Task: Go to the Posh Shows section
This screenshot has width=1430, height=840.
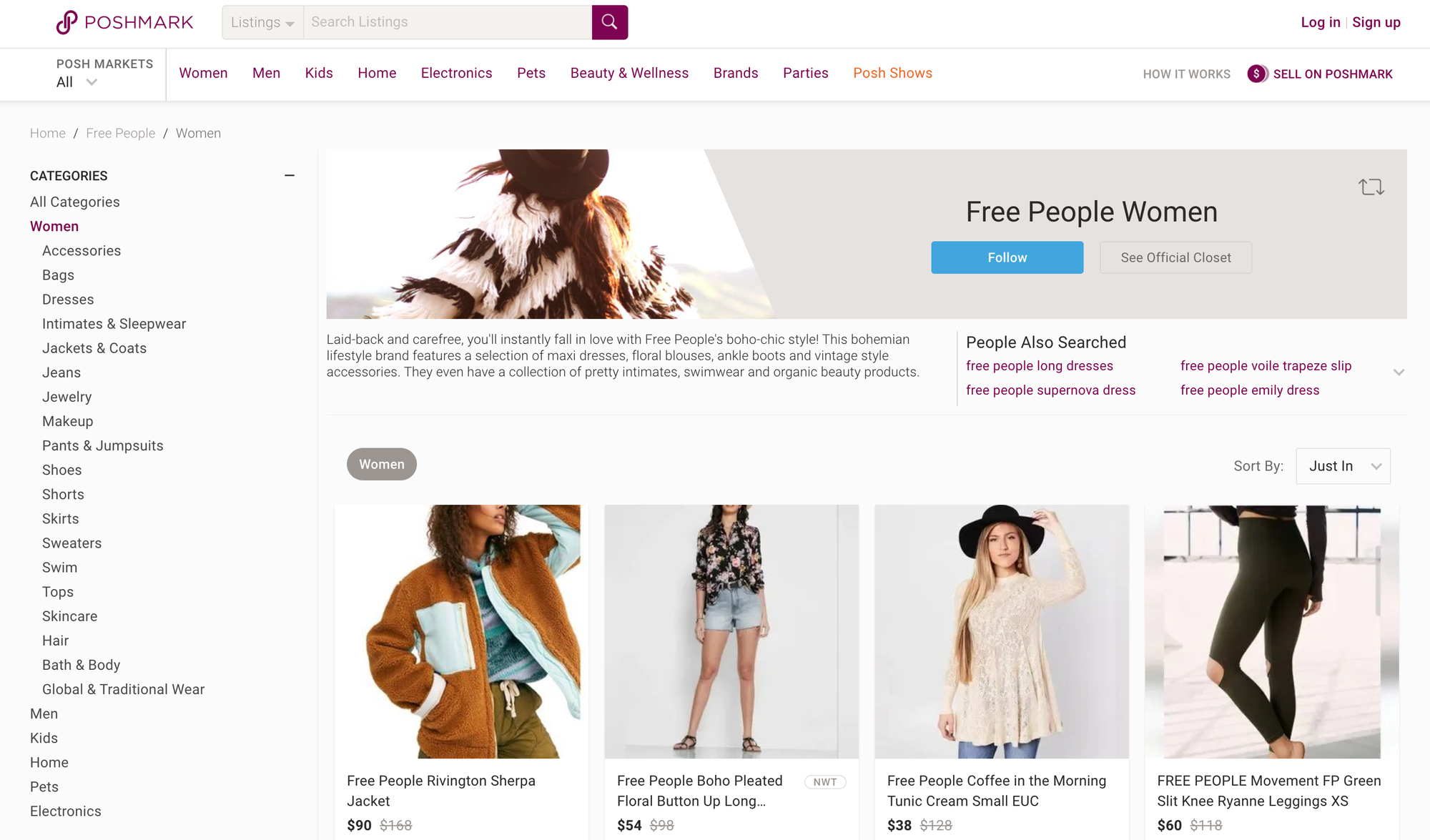Action: point(892,73)
